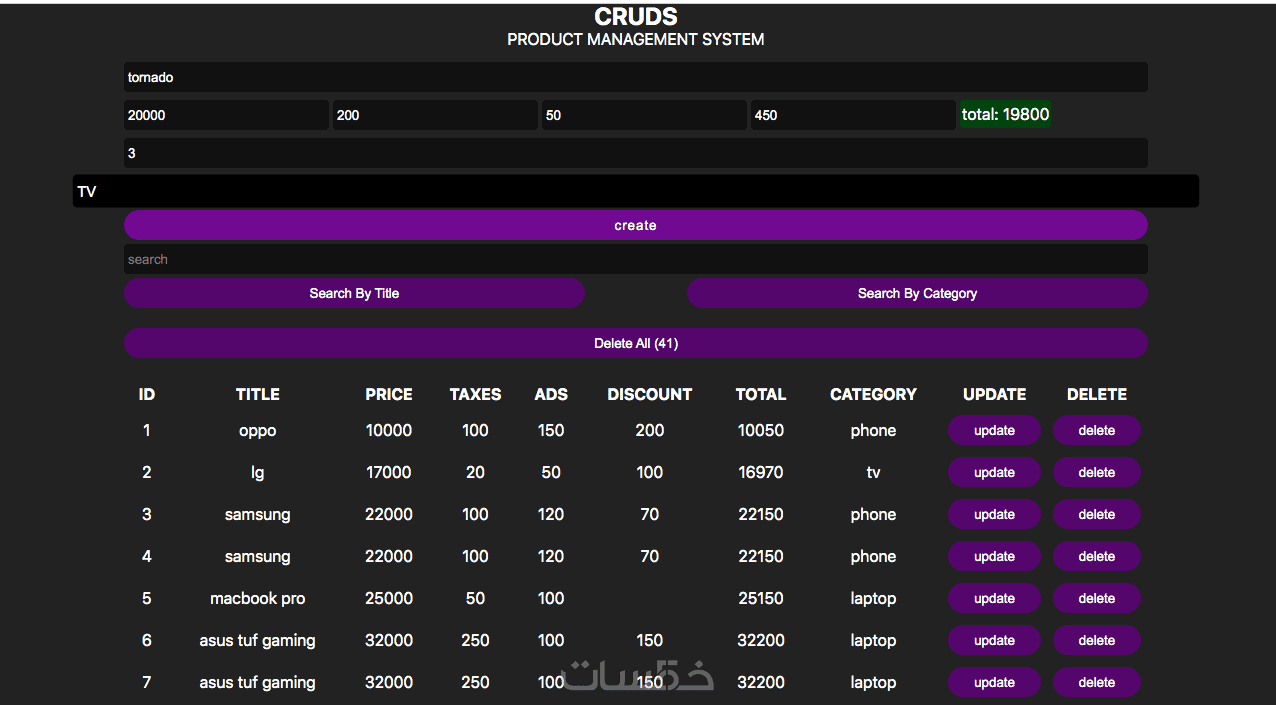
Task: Click the oppo title cell
Action: pyautogui.click(x=258, y=431)
